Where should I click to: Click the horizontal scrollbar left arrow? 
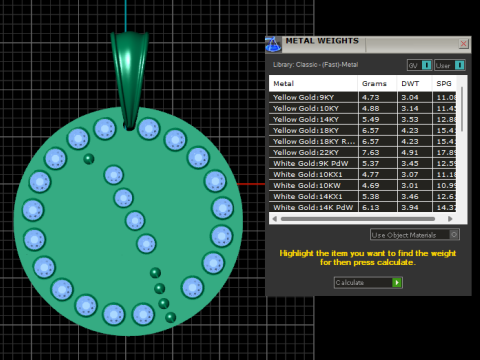[274, 219]
